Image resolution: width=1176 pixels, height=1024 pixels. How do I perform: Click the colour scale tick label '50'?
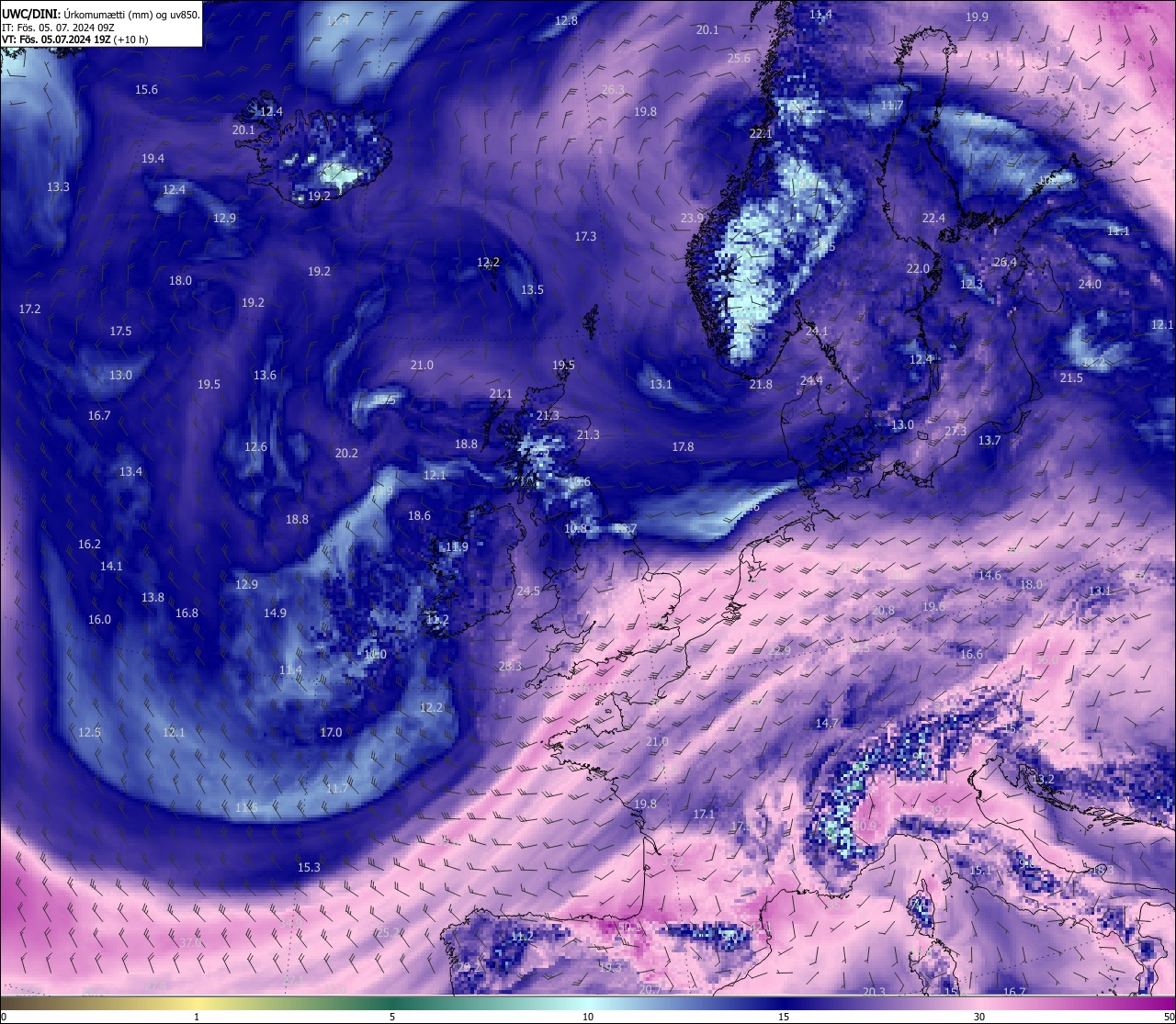point(1169,1017)
